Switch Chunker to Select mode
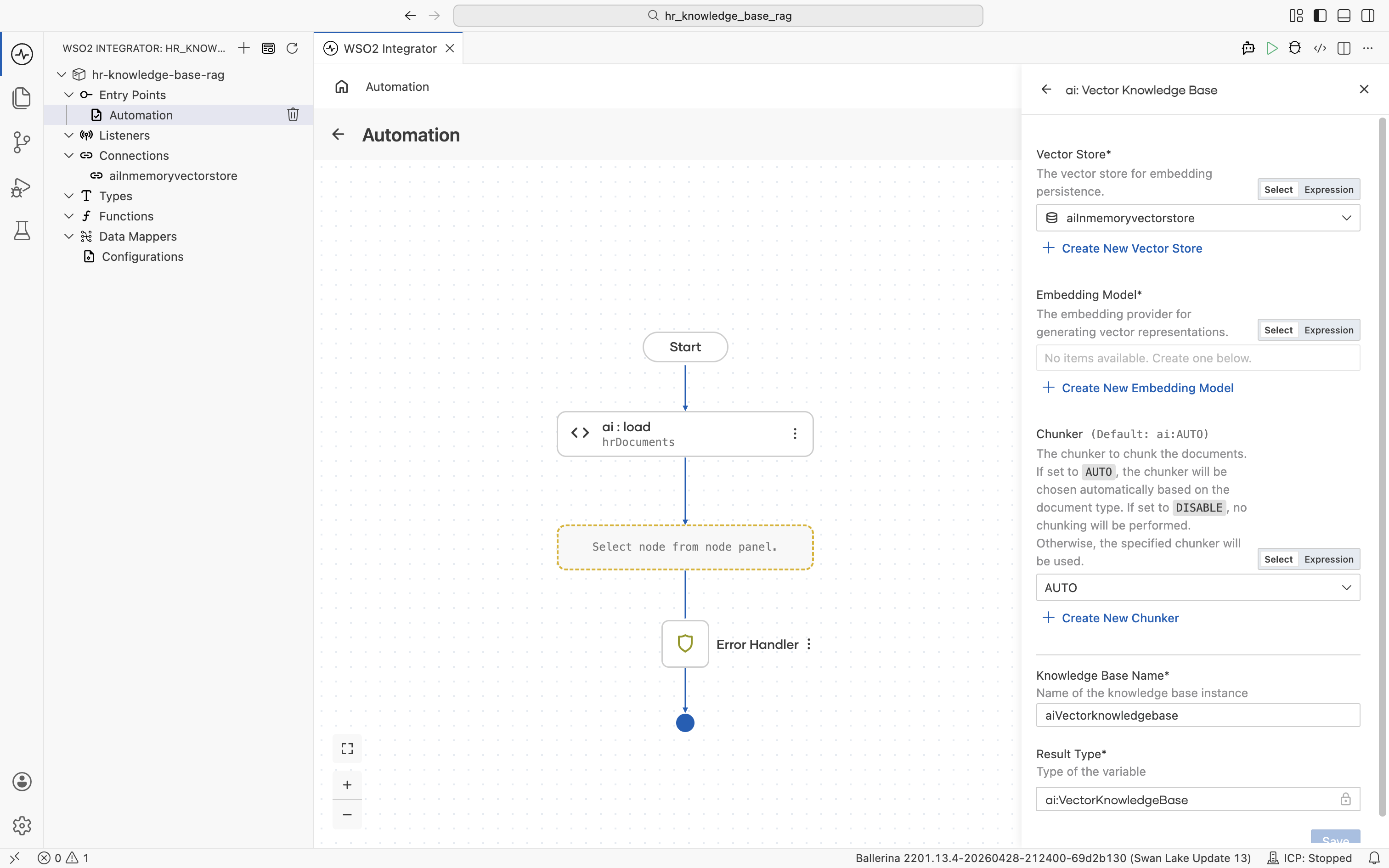 point(1278,559)
